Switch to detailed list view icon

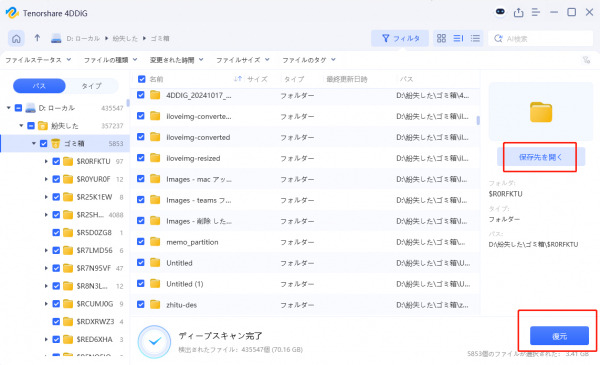coord(475,38)
